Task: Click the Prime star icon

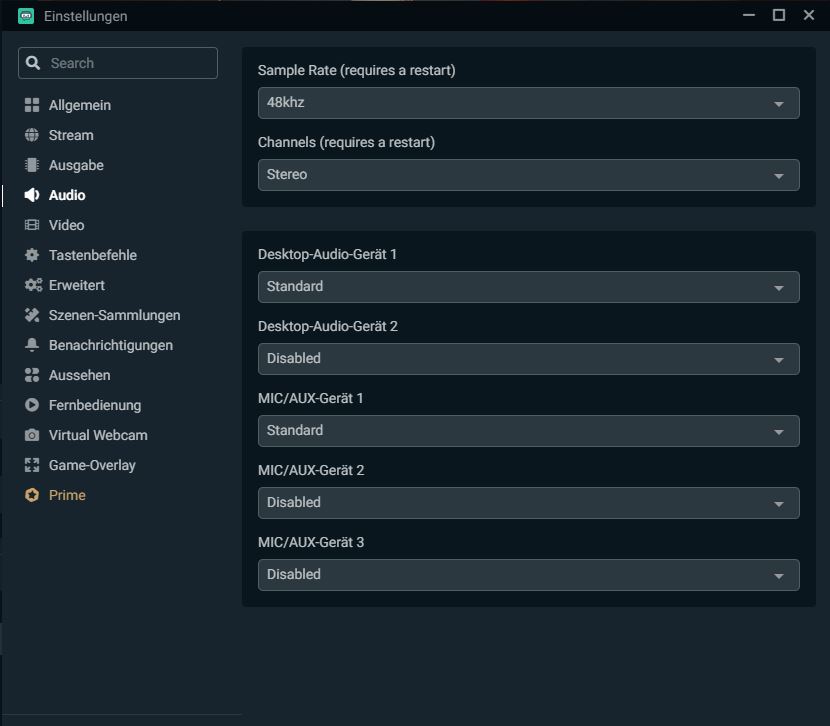Action: [x=32, y=495]
